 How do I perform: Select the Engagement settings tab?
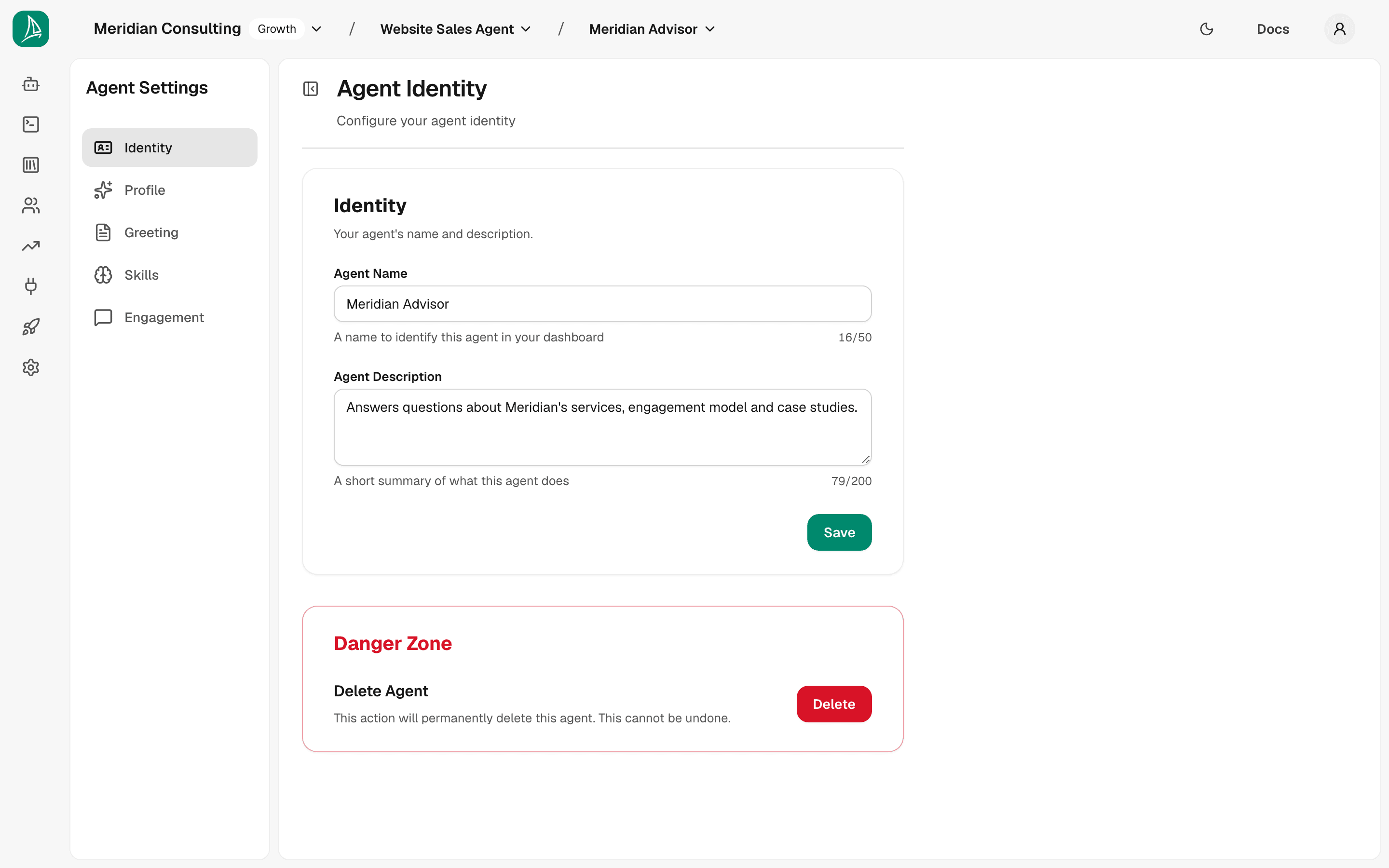click(x=170, y=317)
